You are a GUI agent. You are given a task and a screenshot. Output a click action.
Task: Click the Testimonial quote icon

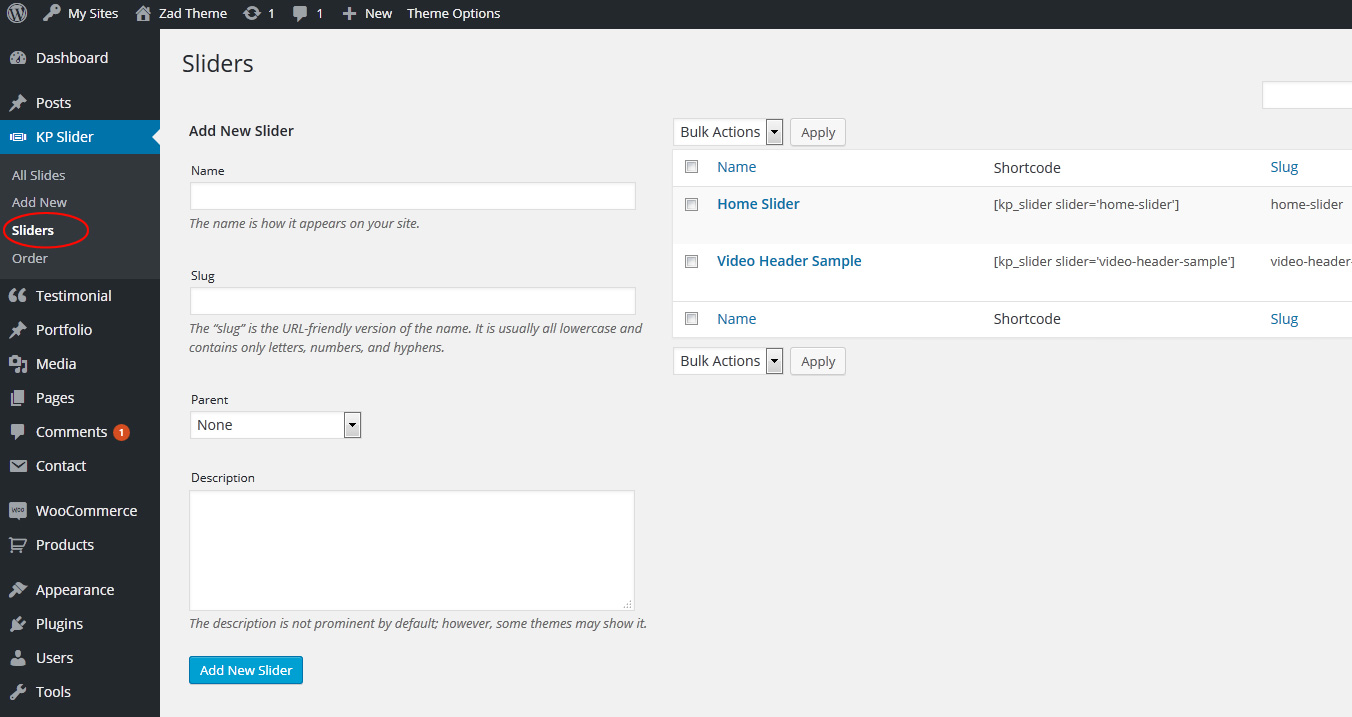click(x=18, y=296)
